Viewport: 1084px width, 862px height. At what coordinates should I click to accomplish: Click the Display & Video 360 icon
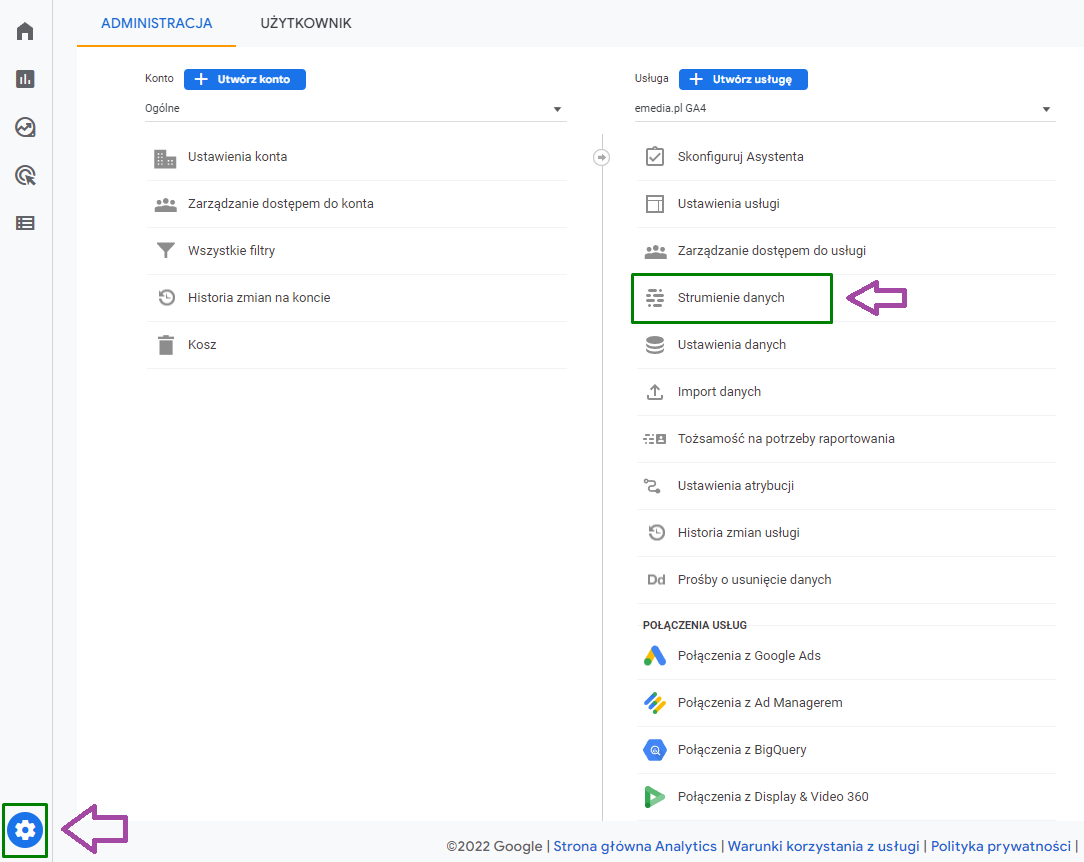[x=655, y=796]
